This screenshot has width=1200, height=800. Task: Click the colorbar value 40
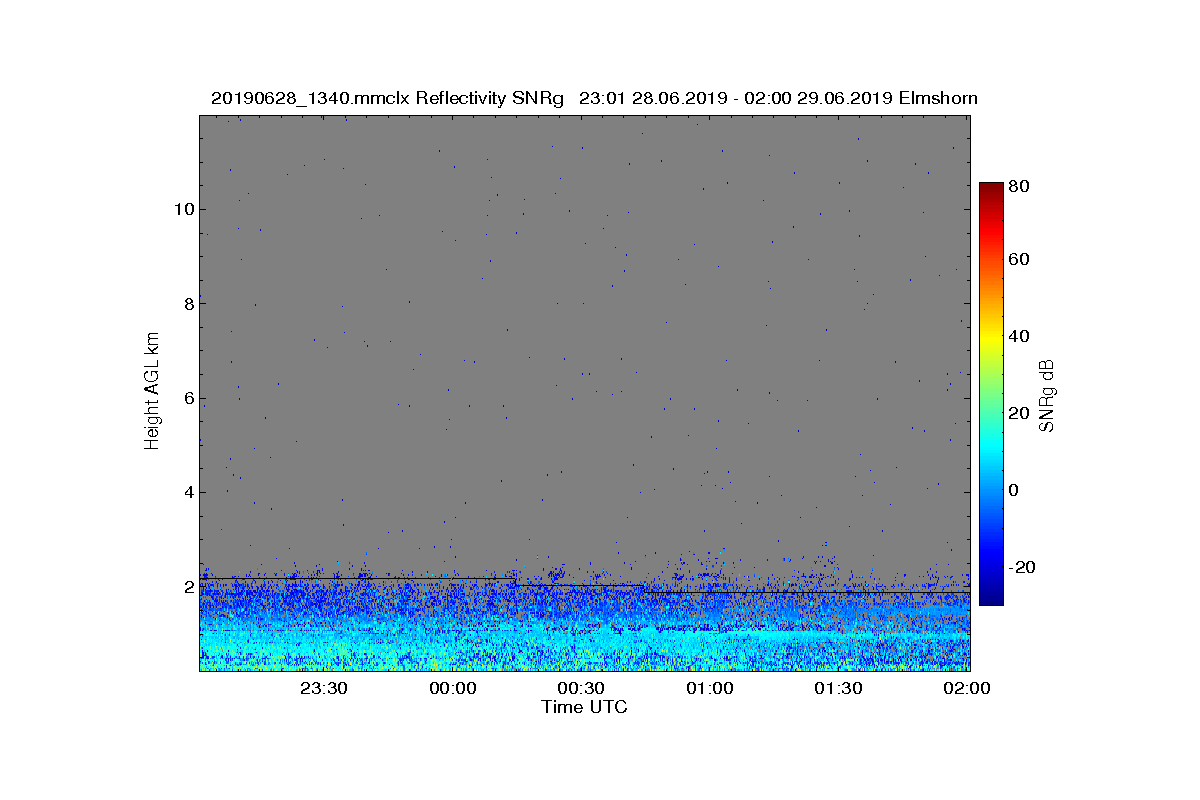[x=1019, y=336]
